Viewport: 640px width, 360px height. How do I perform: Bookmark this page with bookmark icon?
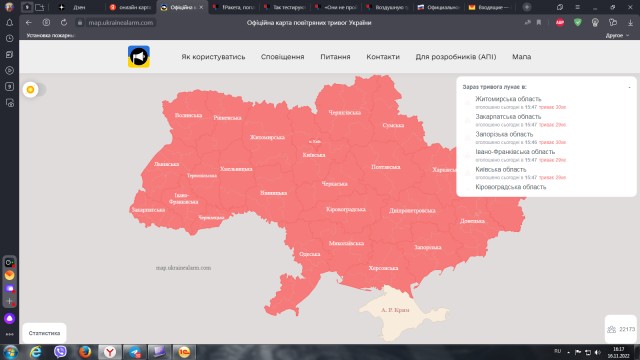[539, 23]
